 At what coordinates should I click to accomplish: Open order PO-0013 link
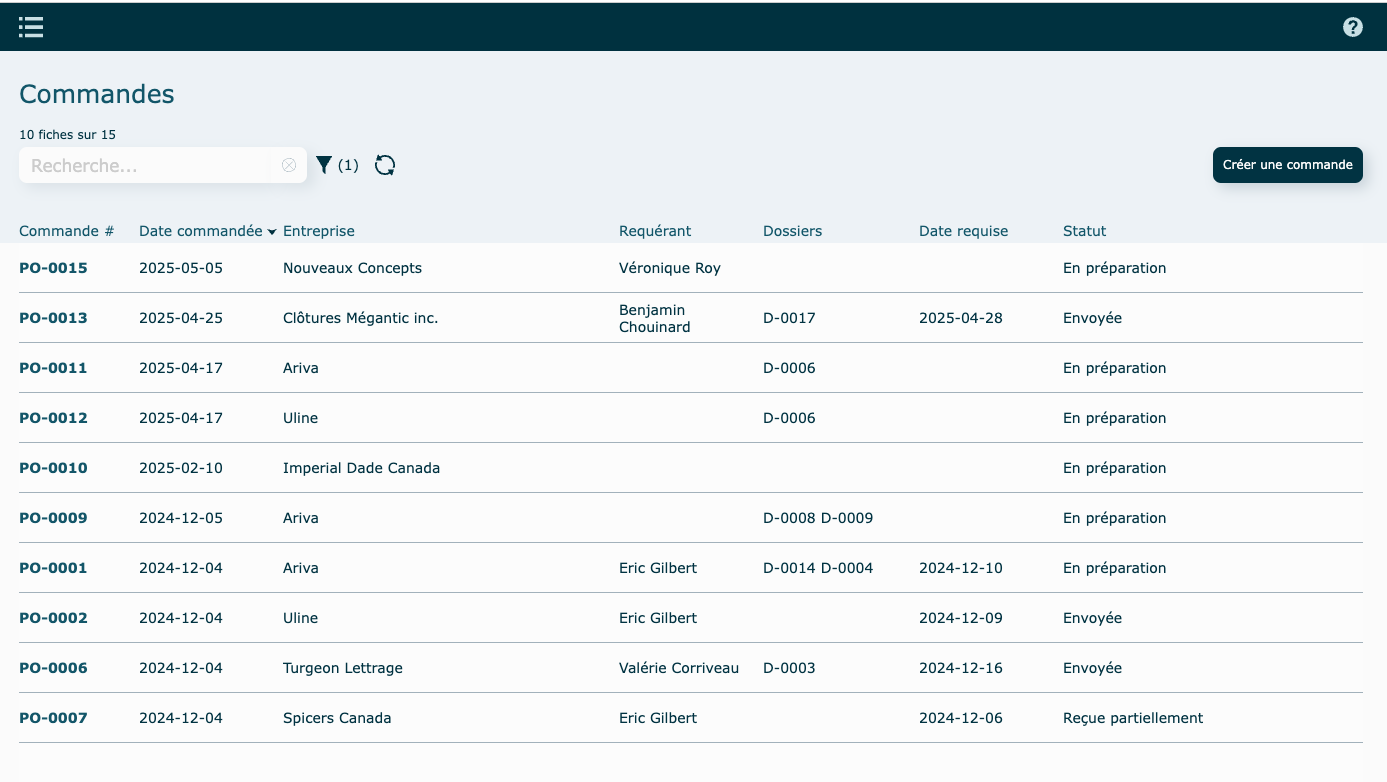coord(53,318)
